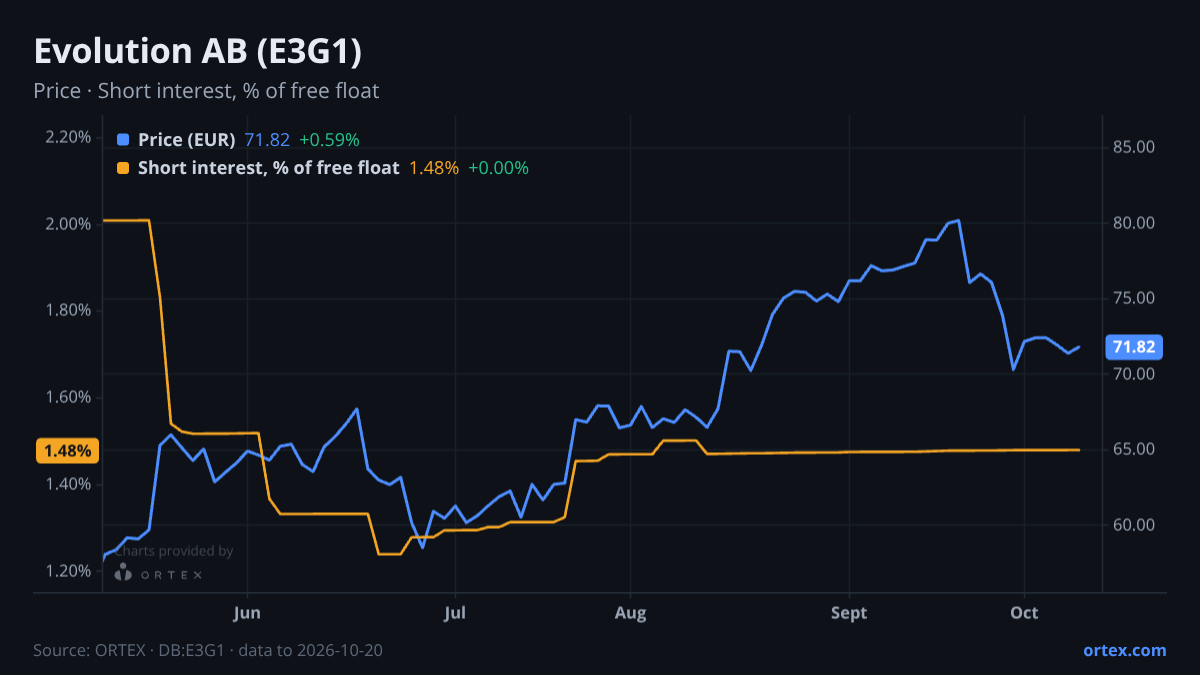Screen dimensions: 1200x675
Task: Click the 1.40% left axis label
Action: [x=68, y=484]
